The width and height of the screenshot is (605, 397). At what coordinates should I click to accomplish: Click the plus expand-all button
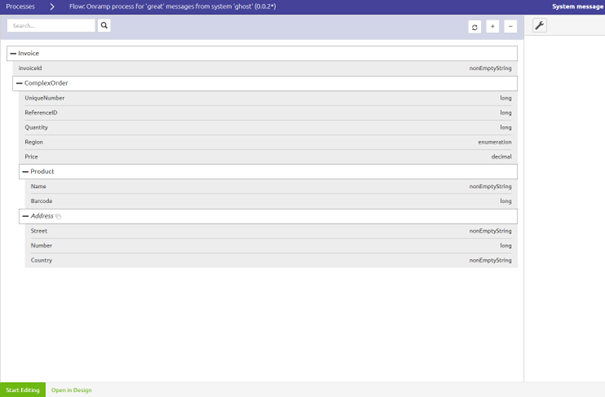(492, 27)
